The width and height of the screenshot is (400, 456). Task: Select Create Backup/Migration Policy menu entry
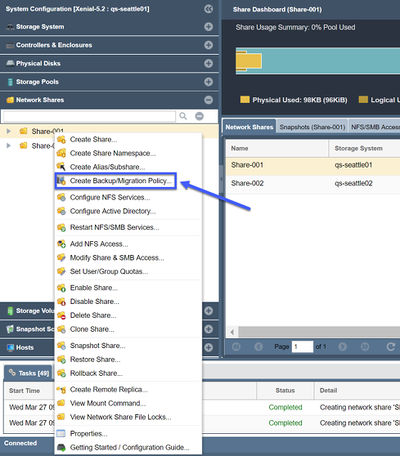[116, 181]
